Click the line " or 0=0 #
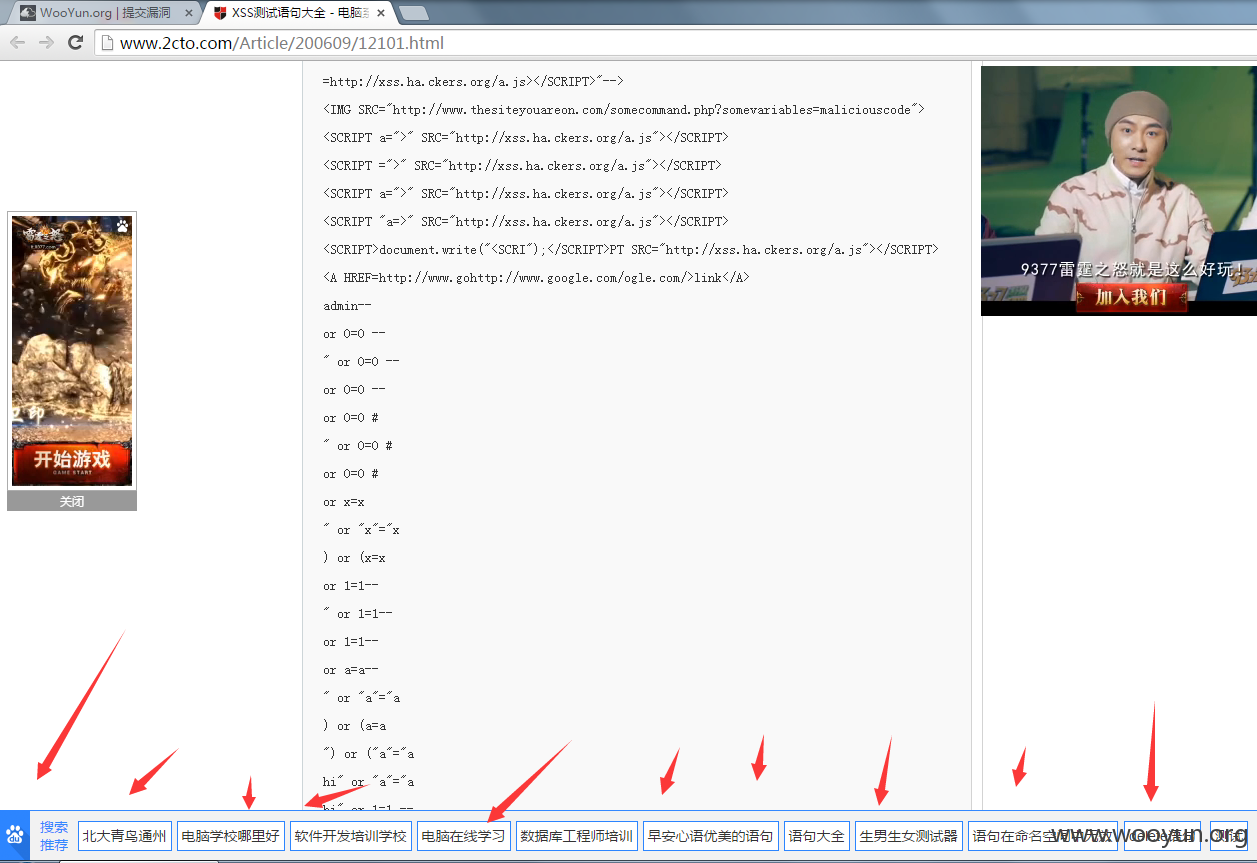Viewport: 1257px width, 863px height. point(358,446)
